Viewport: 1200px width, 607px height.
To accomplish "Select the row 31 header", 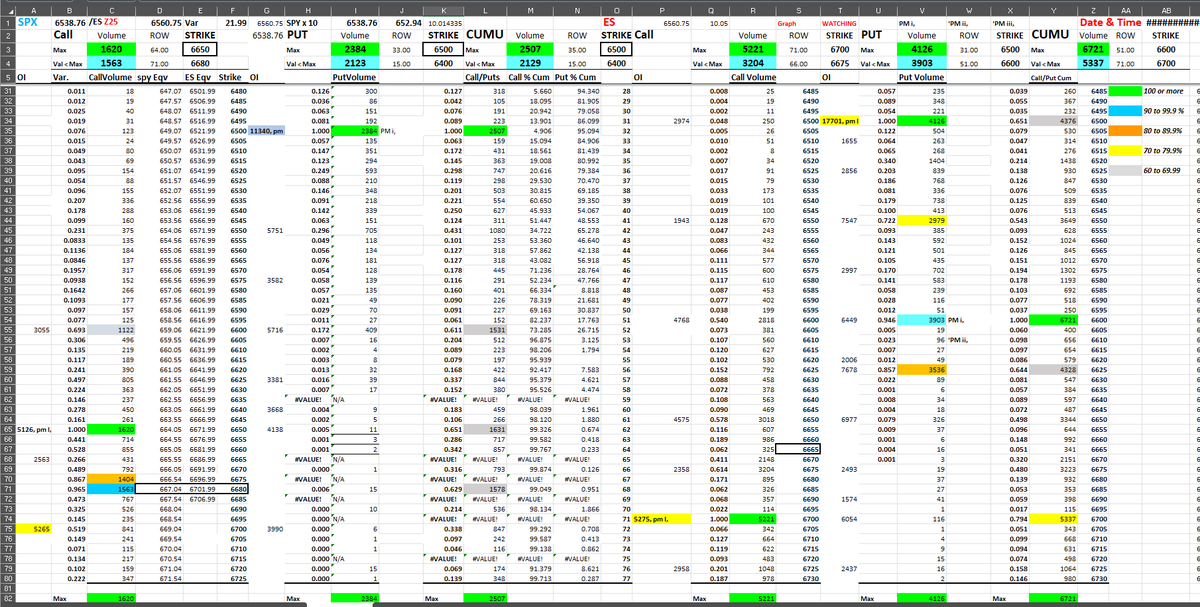I will pos(6,91).
